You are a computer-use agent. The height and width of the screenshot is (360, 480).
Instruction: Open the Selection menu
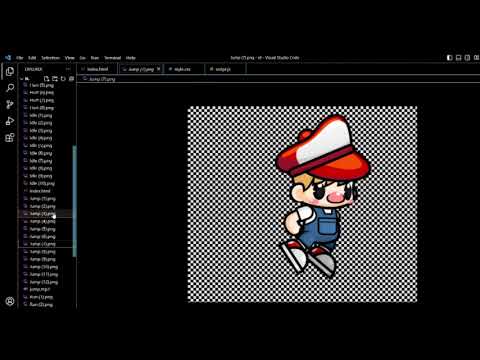(x=50, y=58)
